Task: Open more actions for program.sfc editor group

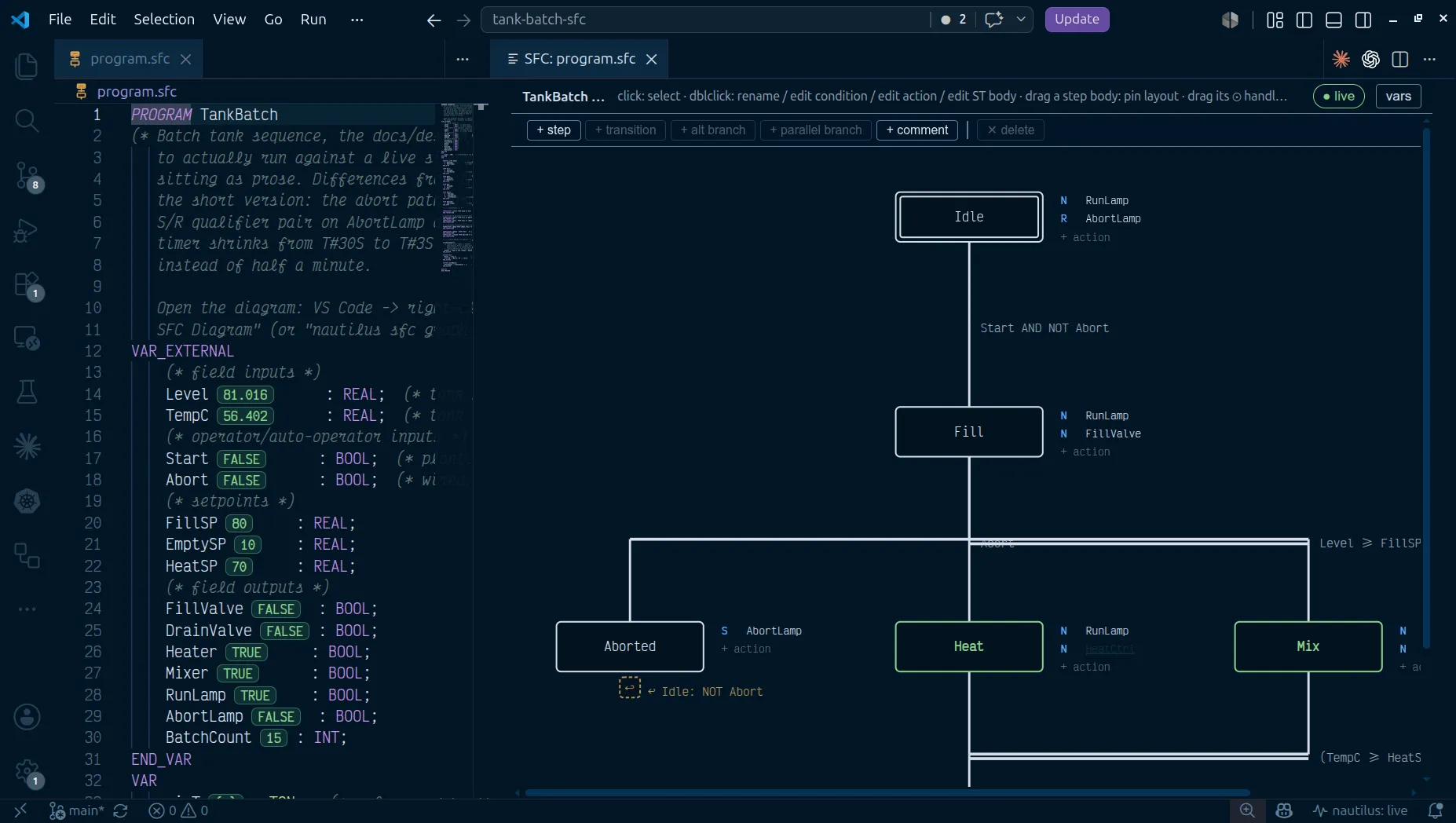Action: pos(463,59)
